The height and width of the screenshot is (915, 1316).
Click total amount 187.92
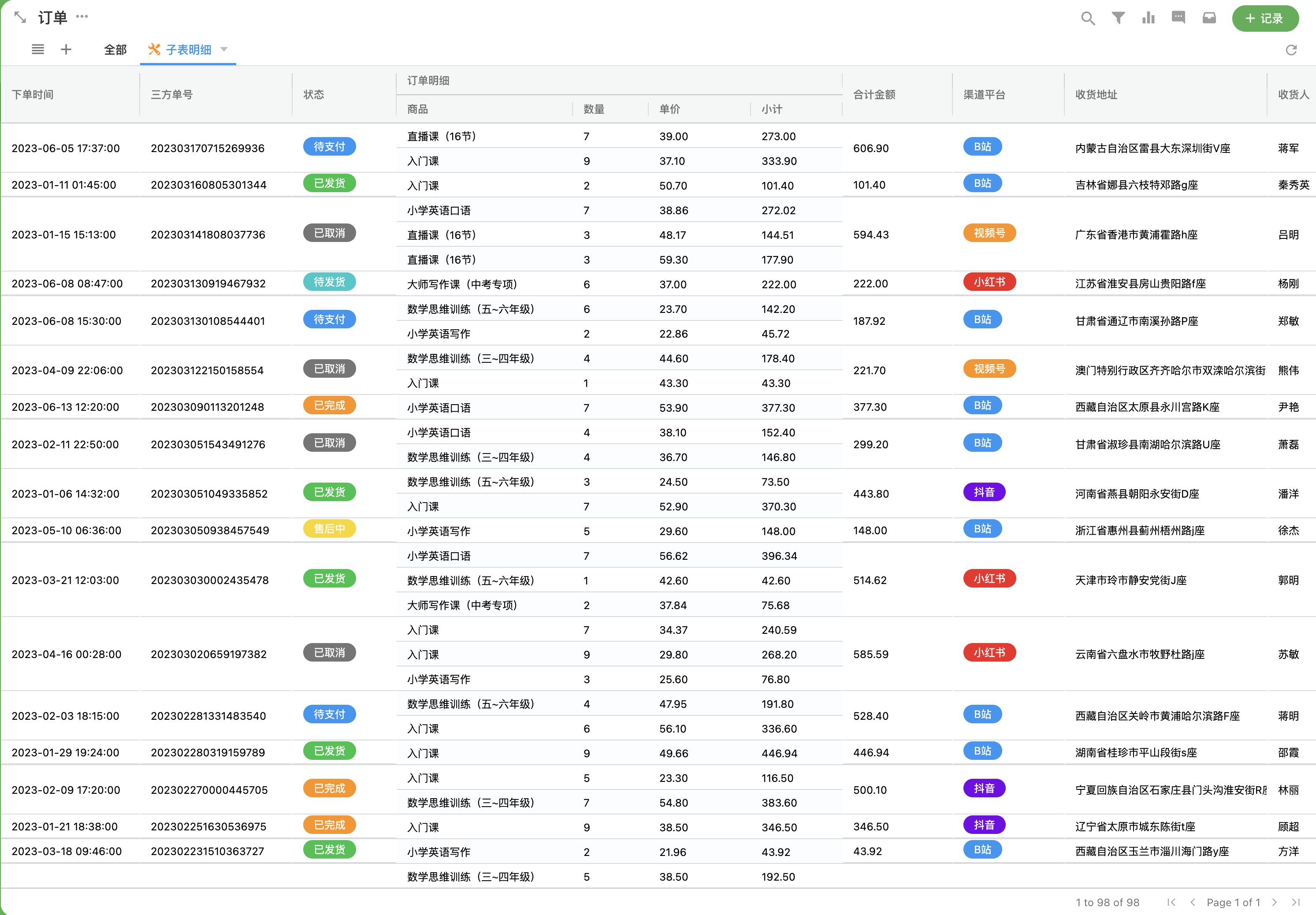pyautogui.click(x=869, y=321)
